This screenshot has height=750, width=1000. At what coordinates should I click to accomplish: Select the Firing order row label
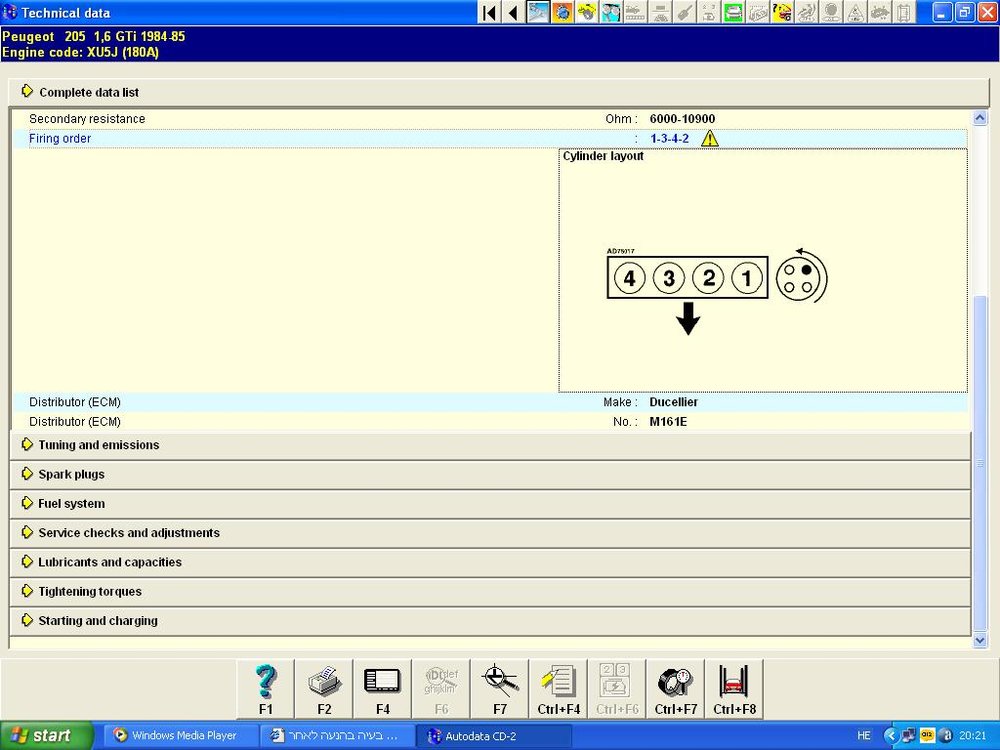tap(60, 138)
